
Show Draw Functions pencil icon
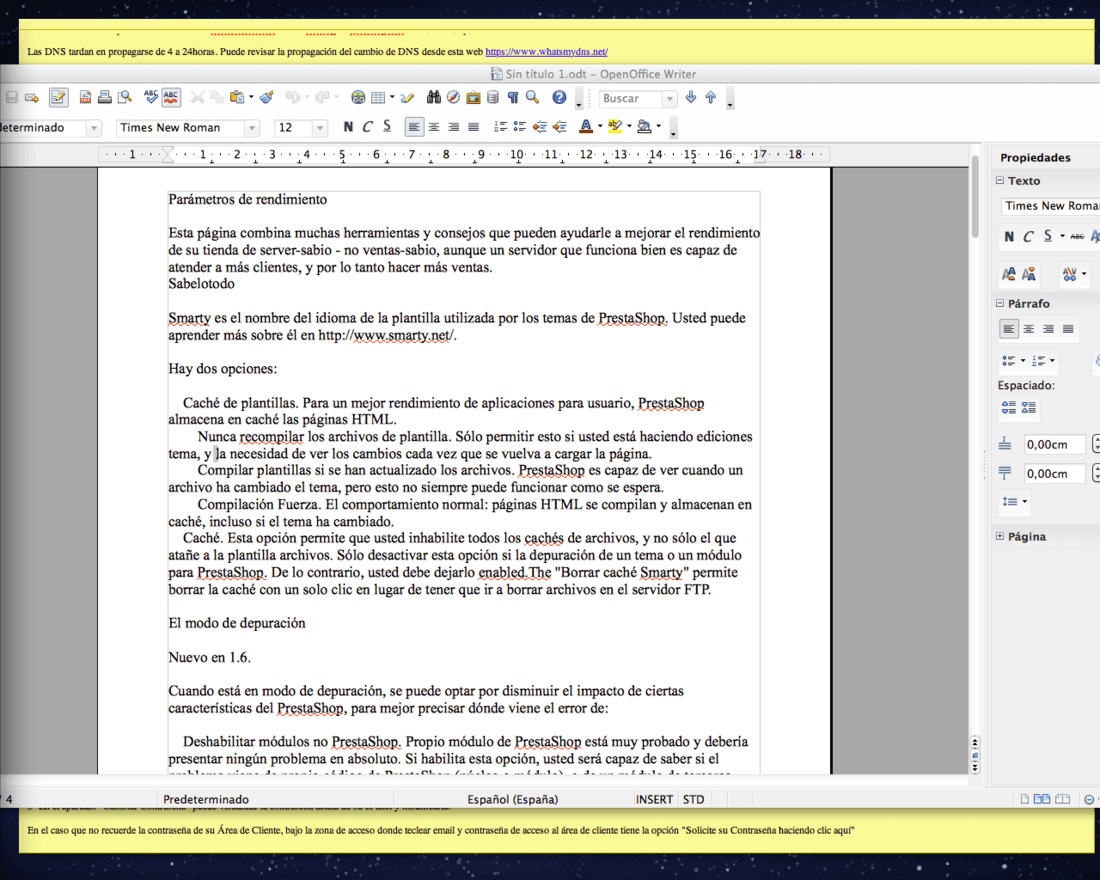407,98
